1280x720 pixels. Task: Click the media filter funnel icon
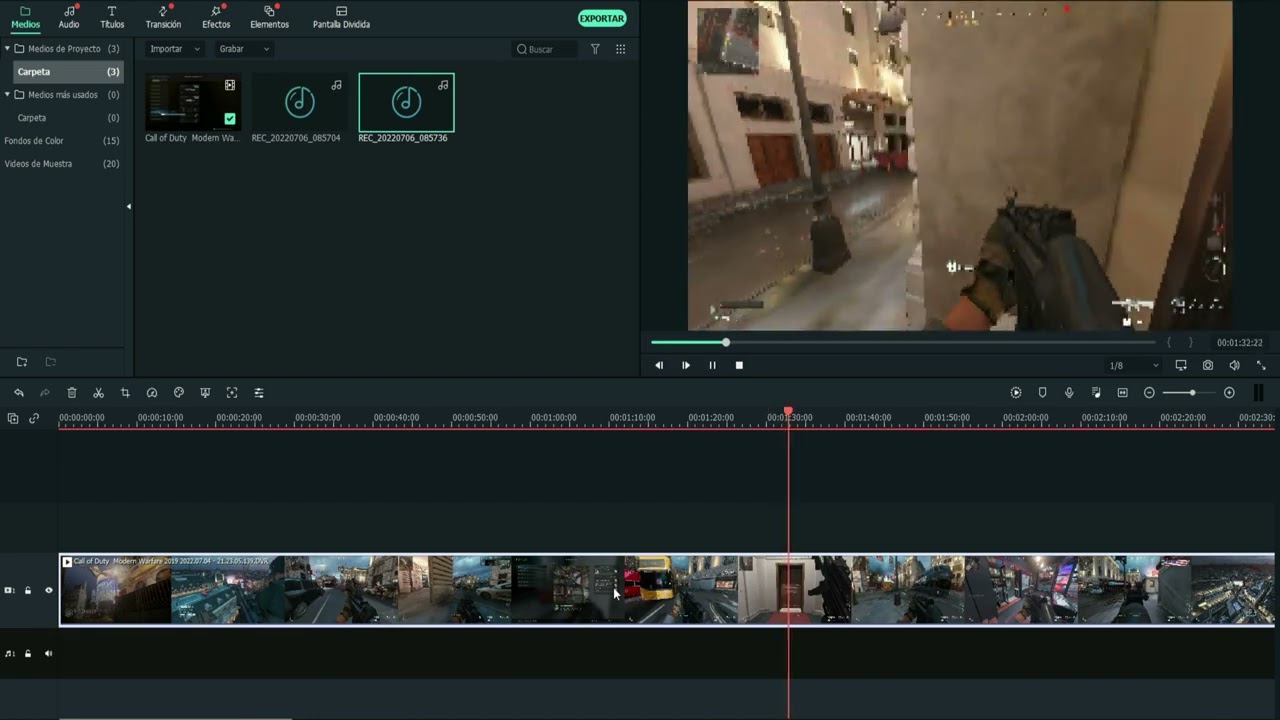(595, 49)
